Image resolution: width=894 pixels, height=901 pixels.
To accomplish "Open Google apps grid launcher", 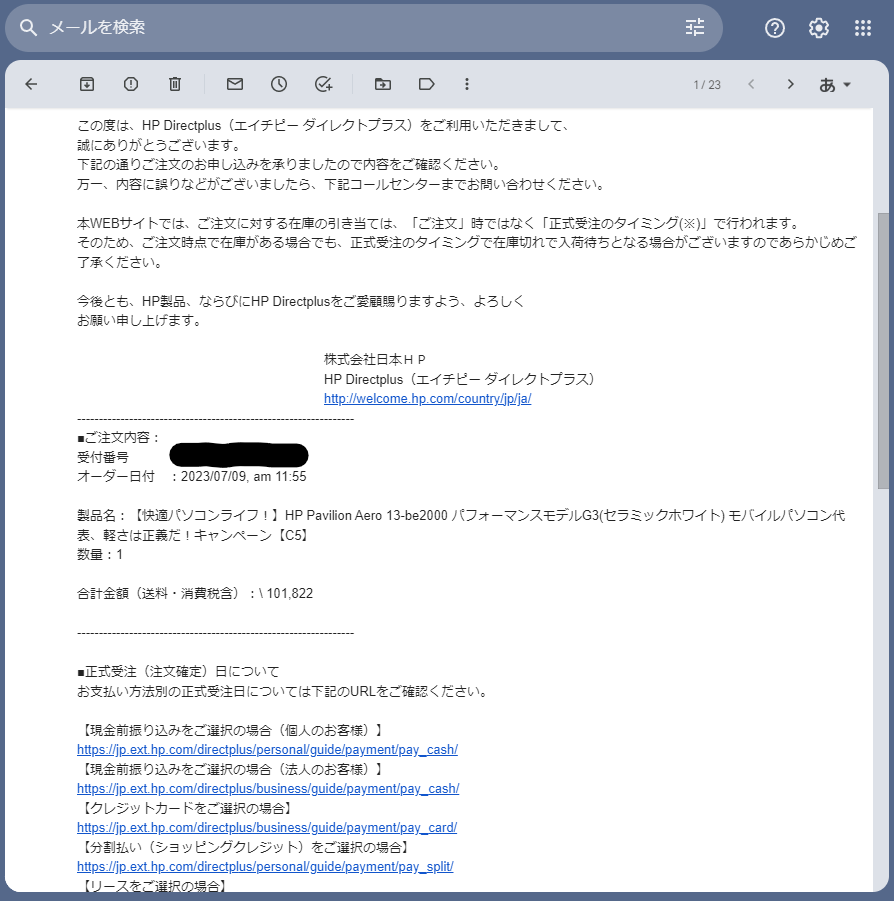I will 862,28.
